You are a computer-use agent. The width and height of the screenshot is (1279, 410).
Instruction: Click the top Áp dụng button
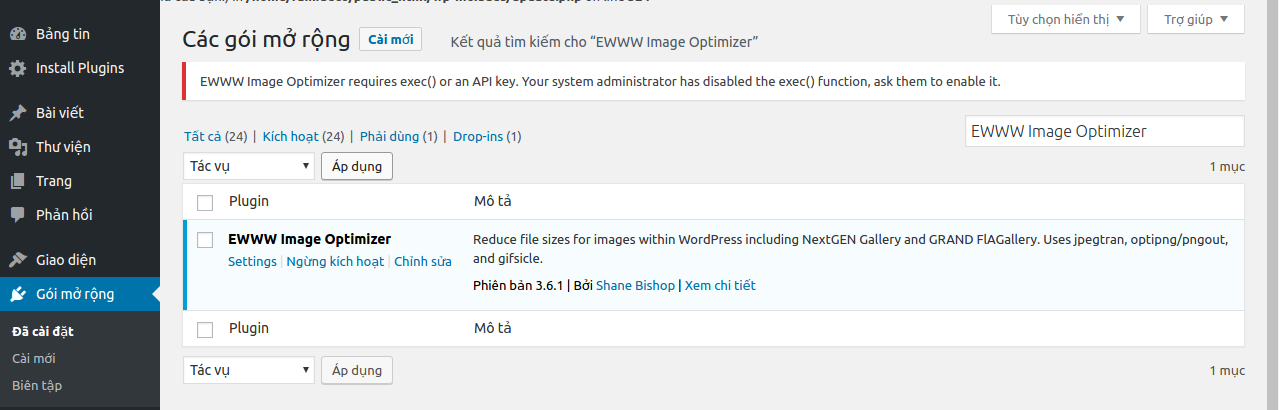coord(357,166)
